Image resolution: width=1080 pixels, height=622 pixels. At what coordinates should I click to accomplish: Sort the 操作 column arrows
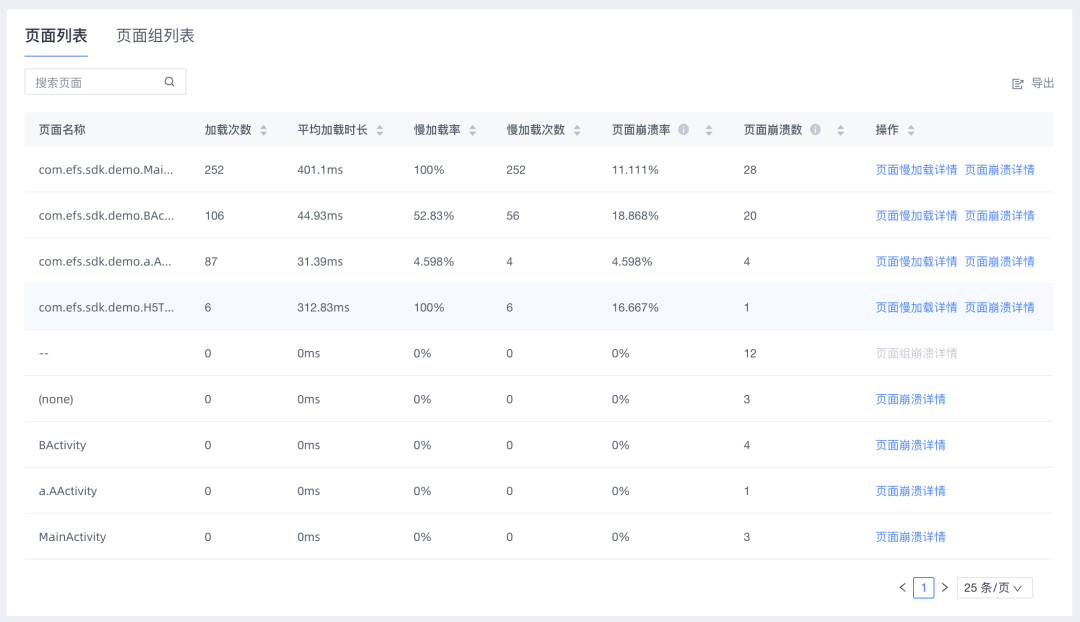click(911, 130)
